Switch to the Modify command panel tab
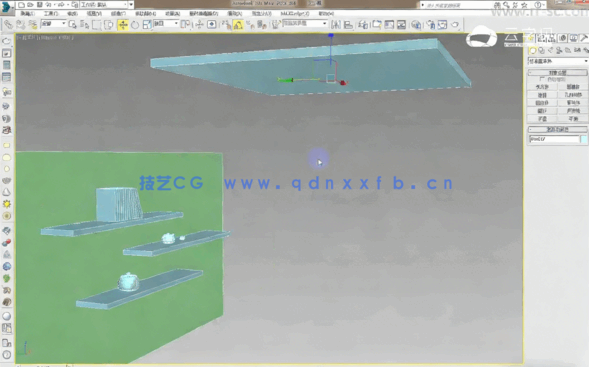 [x=541, y=38]
